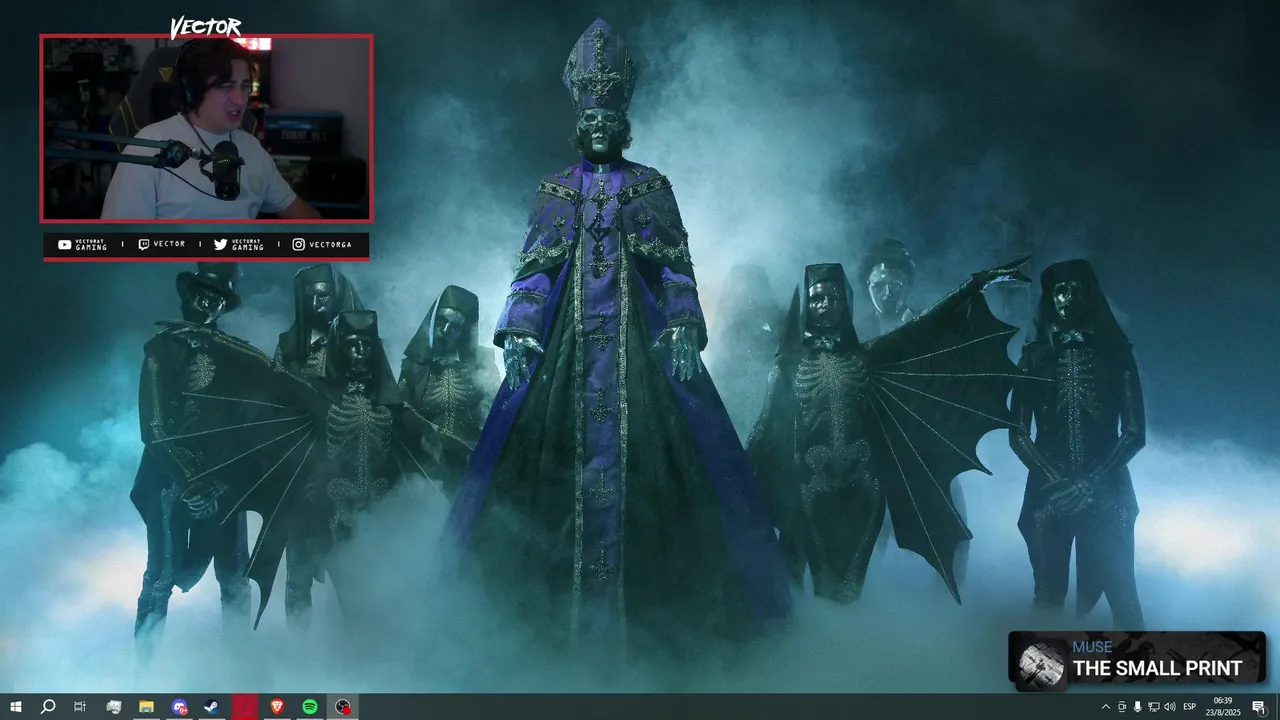Open Steam from taskbar
Viewport: 1280px width, 720px height.
(212, 707)
